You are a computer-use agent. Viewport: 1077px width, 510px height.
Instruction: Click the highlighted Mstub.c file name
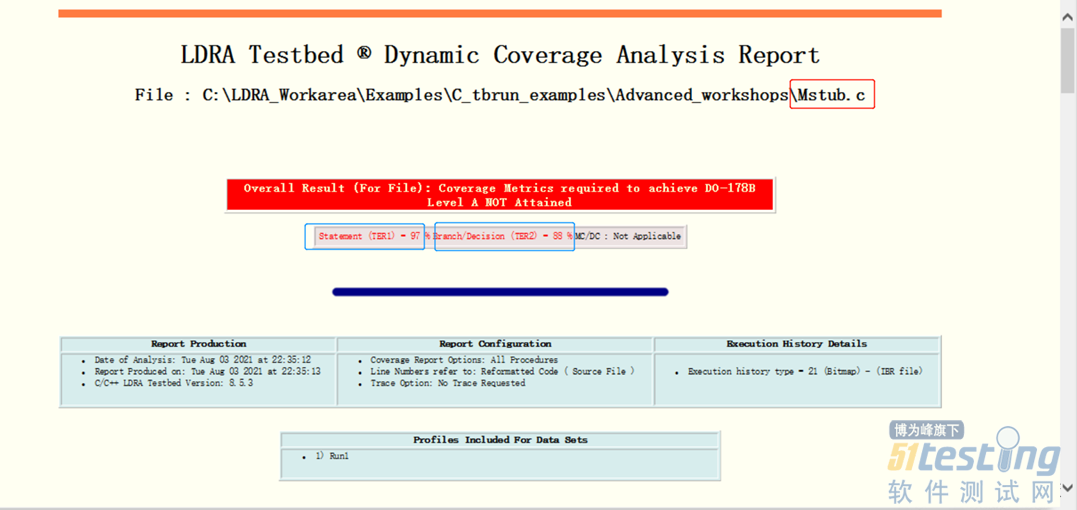tap(832, 95)
